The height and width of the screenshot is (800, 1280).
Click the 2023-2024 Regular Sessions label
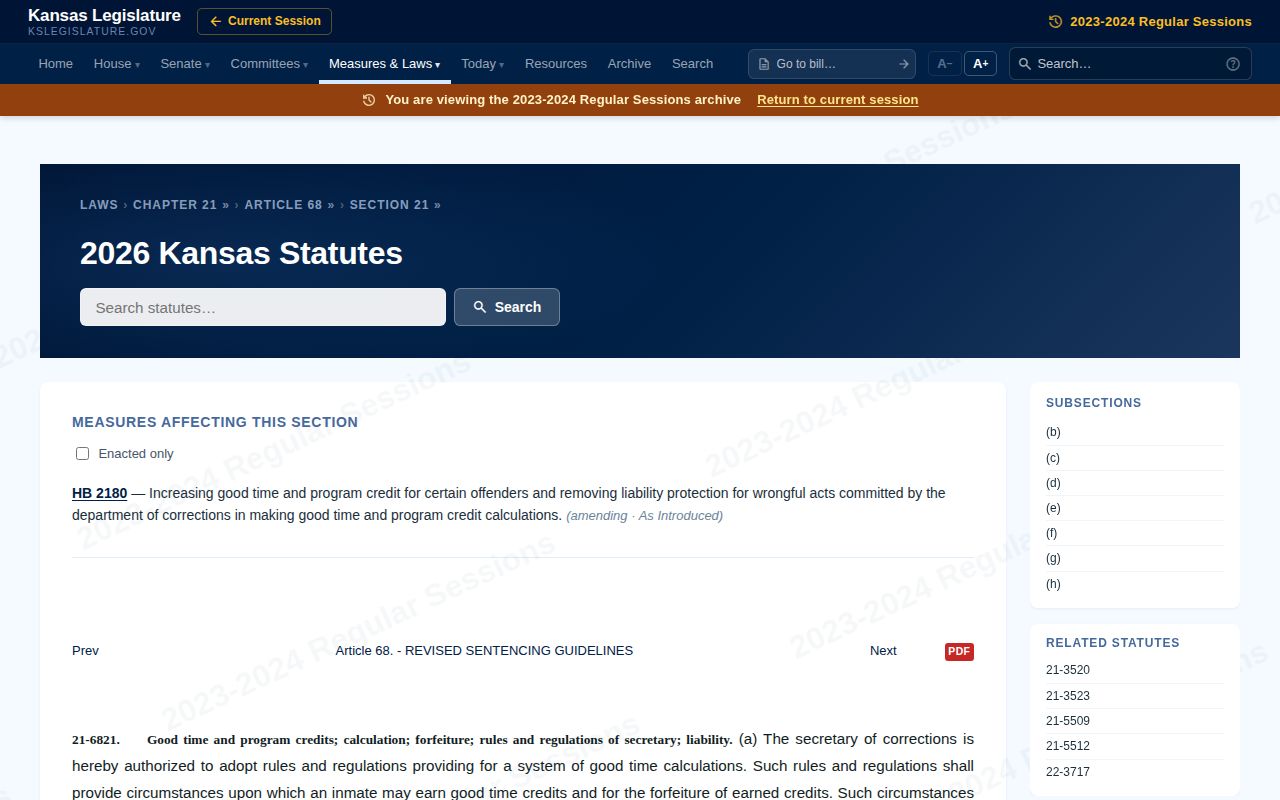(x=1160, y=21)
